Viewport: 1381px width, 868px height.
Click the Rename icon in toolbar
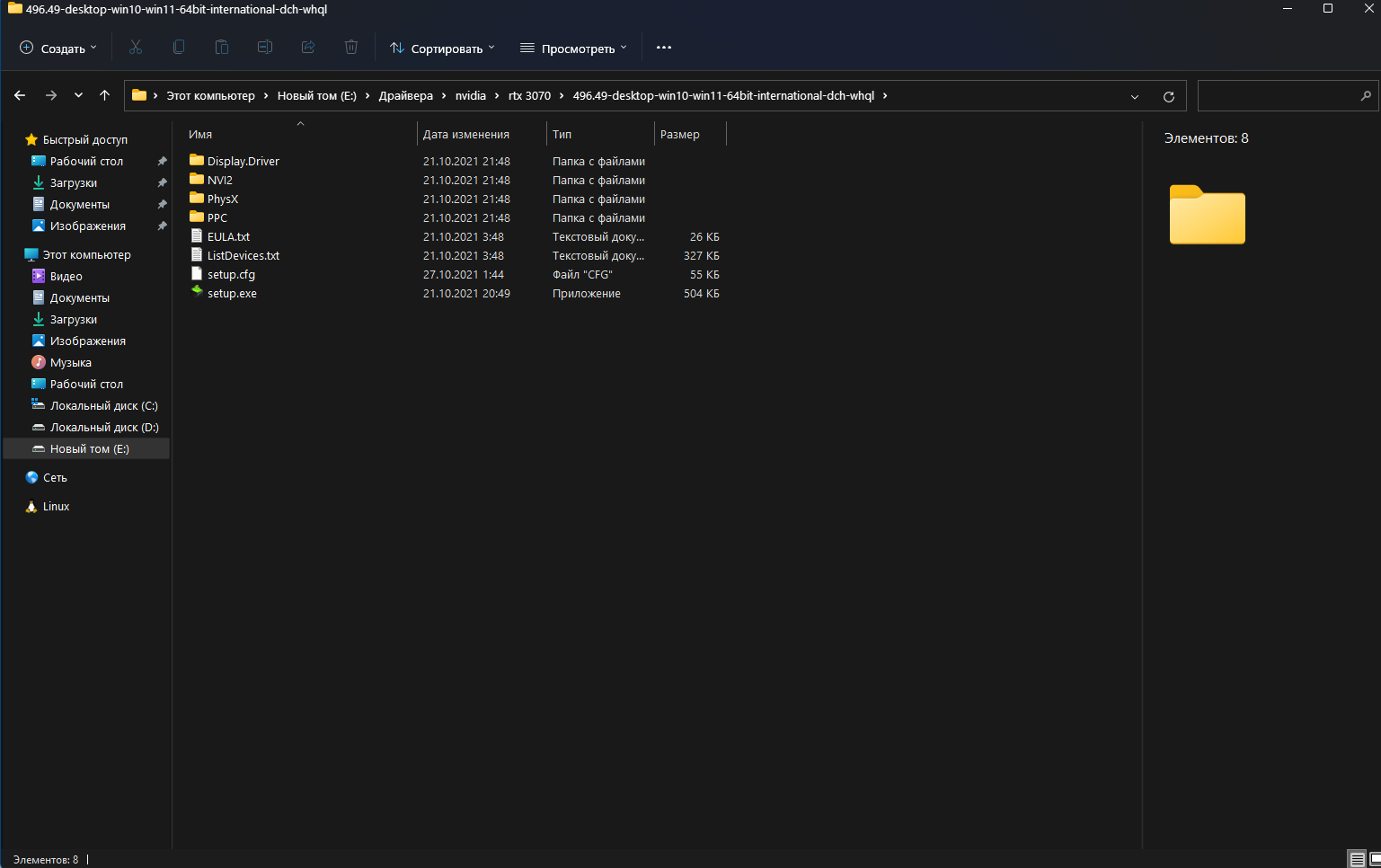tap(265, 48)
